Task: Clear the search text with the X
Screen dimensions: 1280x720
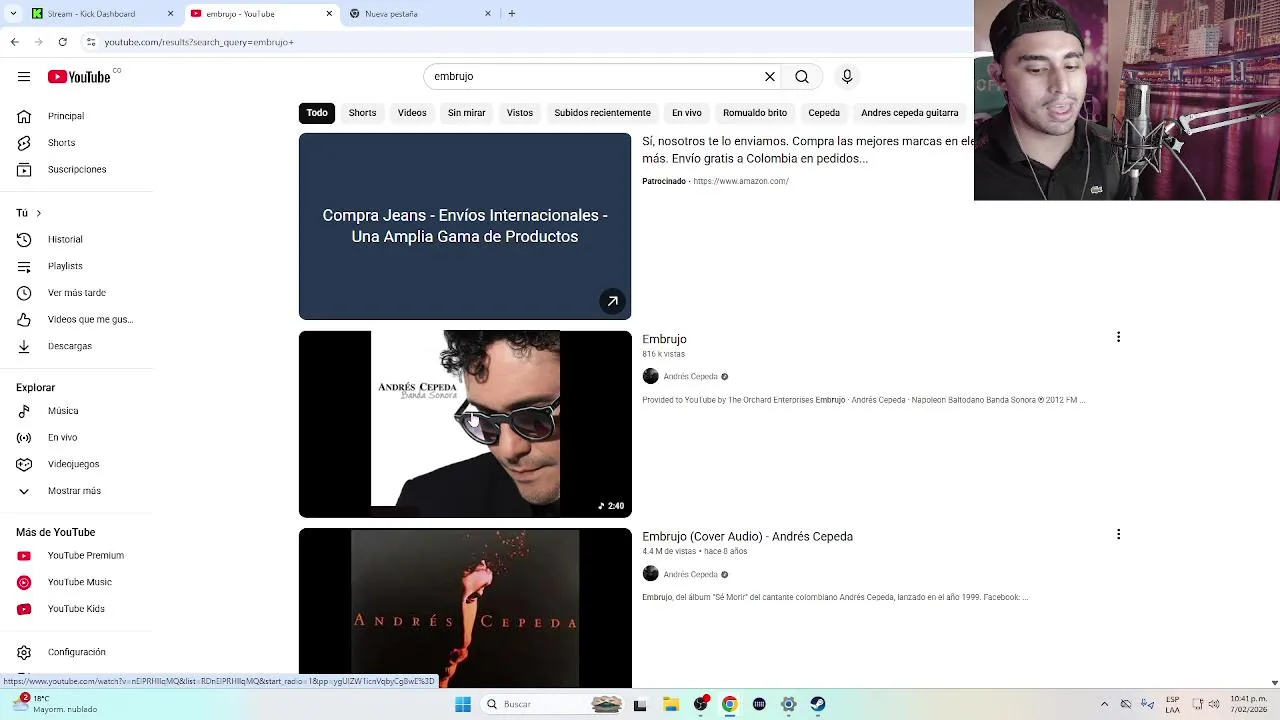Action: tap(770, 76)
